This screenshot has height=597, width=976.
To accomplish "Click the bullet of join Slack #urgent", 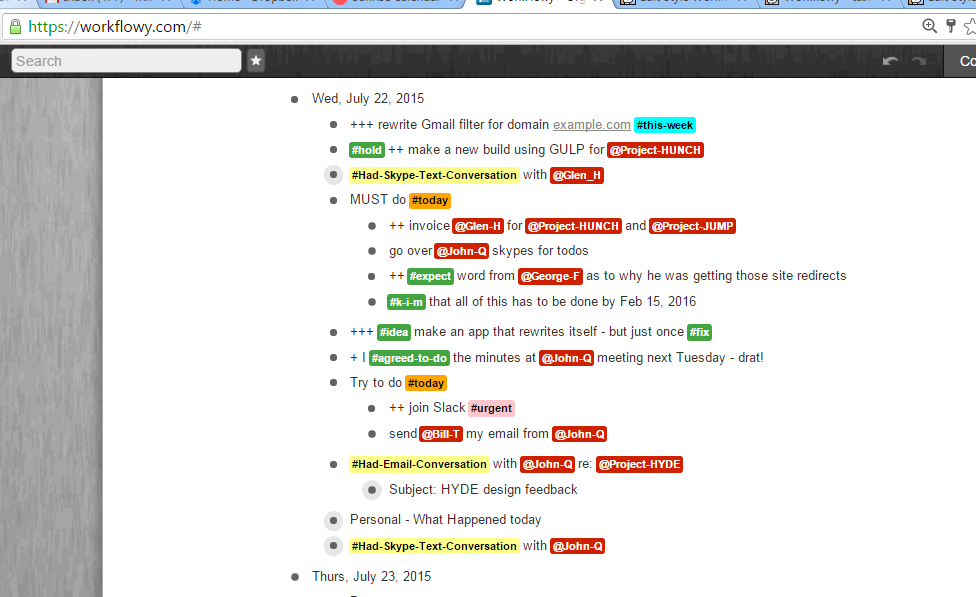I will [372, 408].
